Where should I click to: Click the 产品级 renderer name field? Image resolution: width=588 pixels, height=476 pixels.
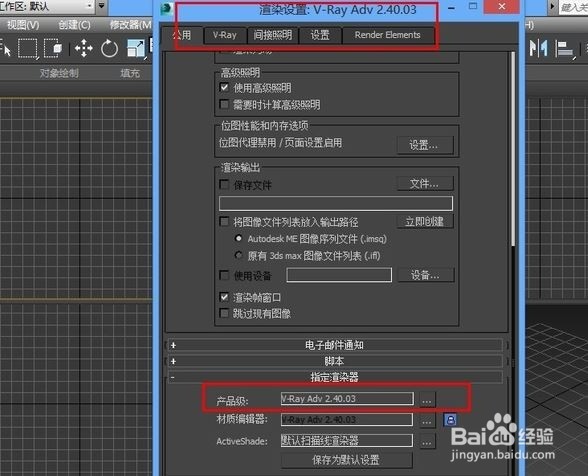(x=347, y=399)
